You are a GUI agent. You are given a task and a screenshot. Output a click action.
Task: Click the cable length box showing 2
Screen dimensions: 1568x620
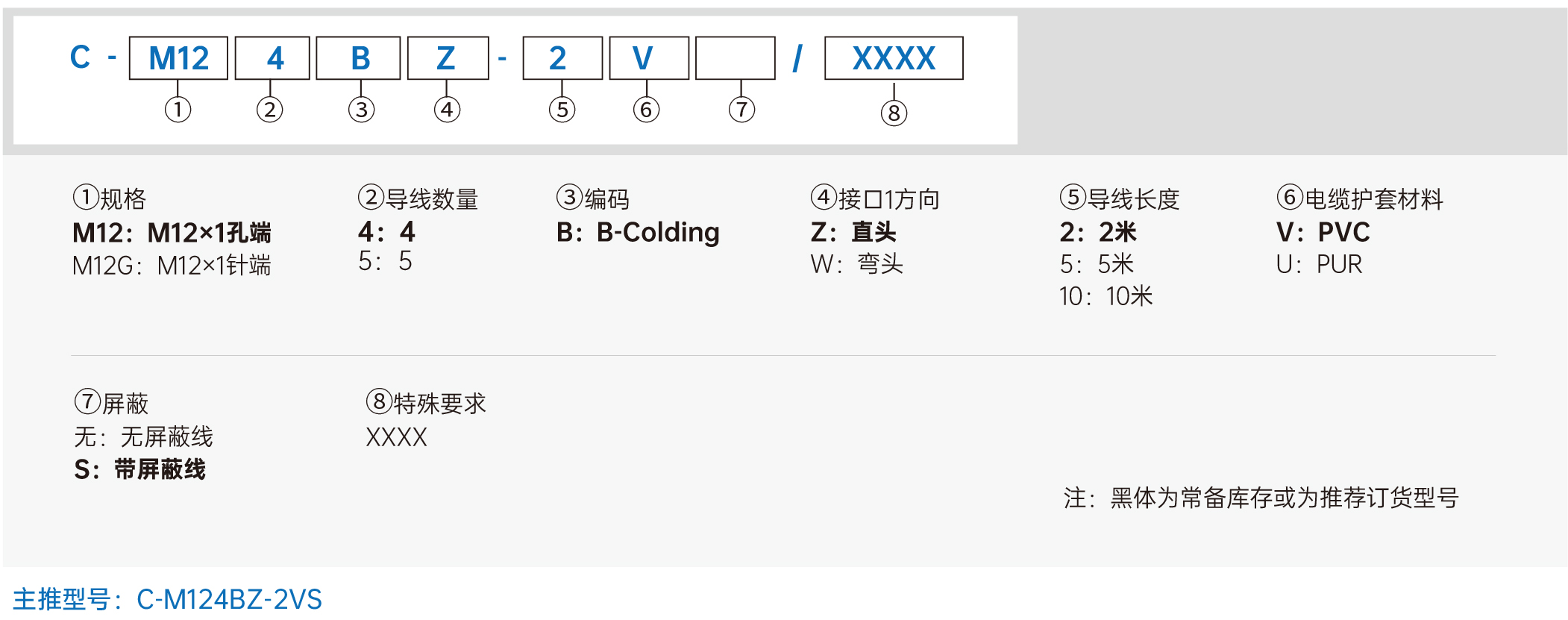pos(562,58)
